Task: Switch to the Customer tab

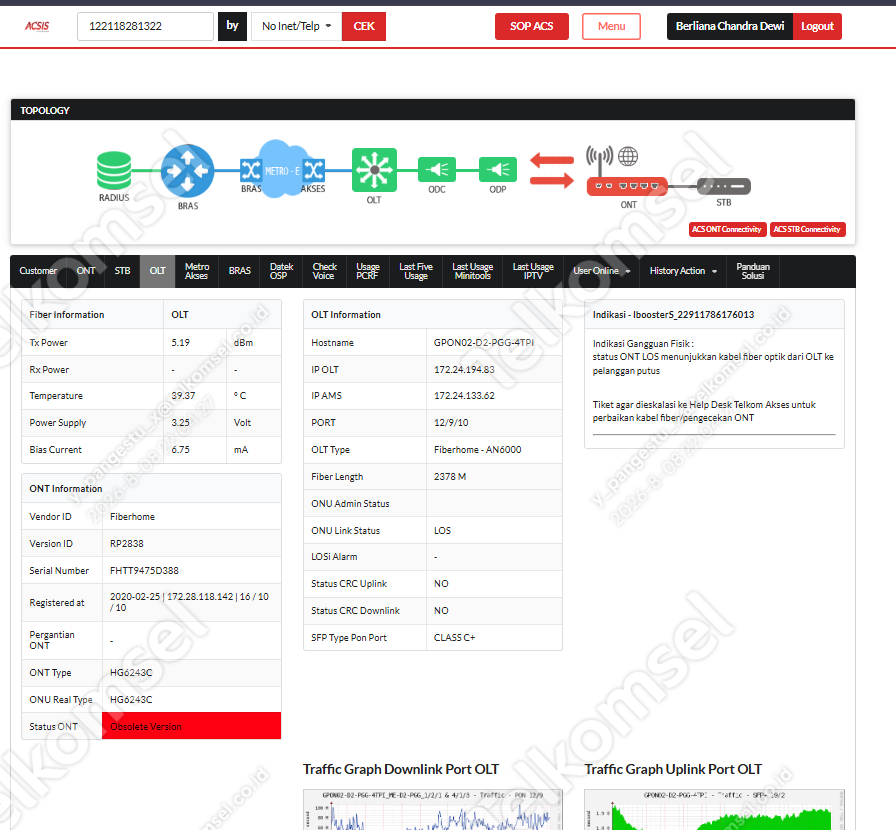Action: tap(38, 271)
